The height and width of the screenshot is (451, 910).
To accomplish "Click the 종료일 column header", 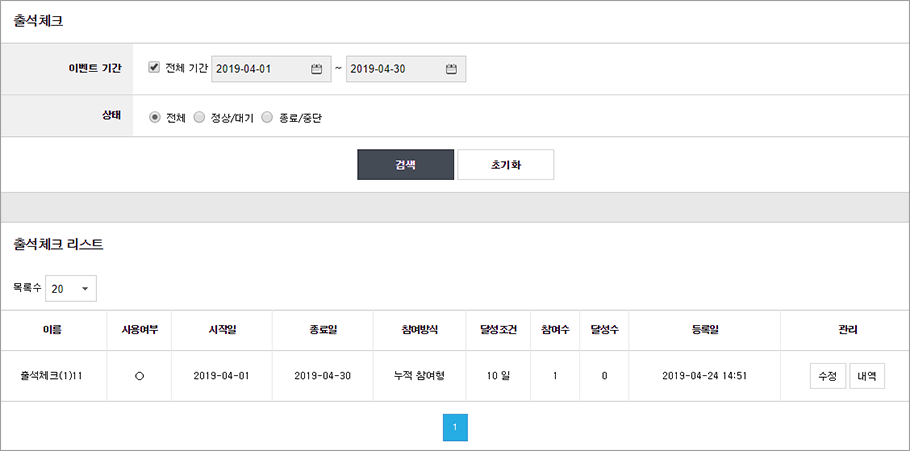I will tap(323, 330).
